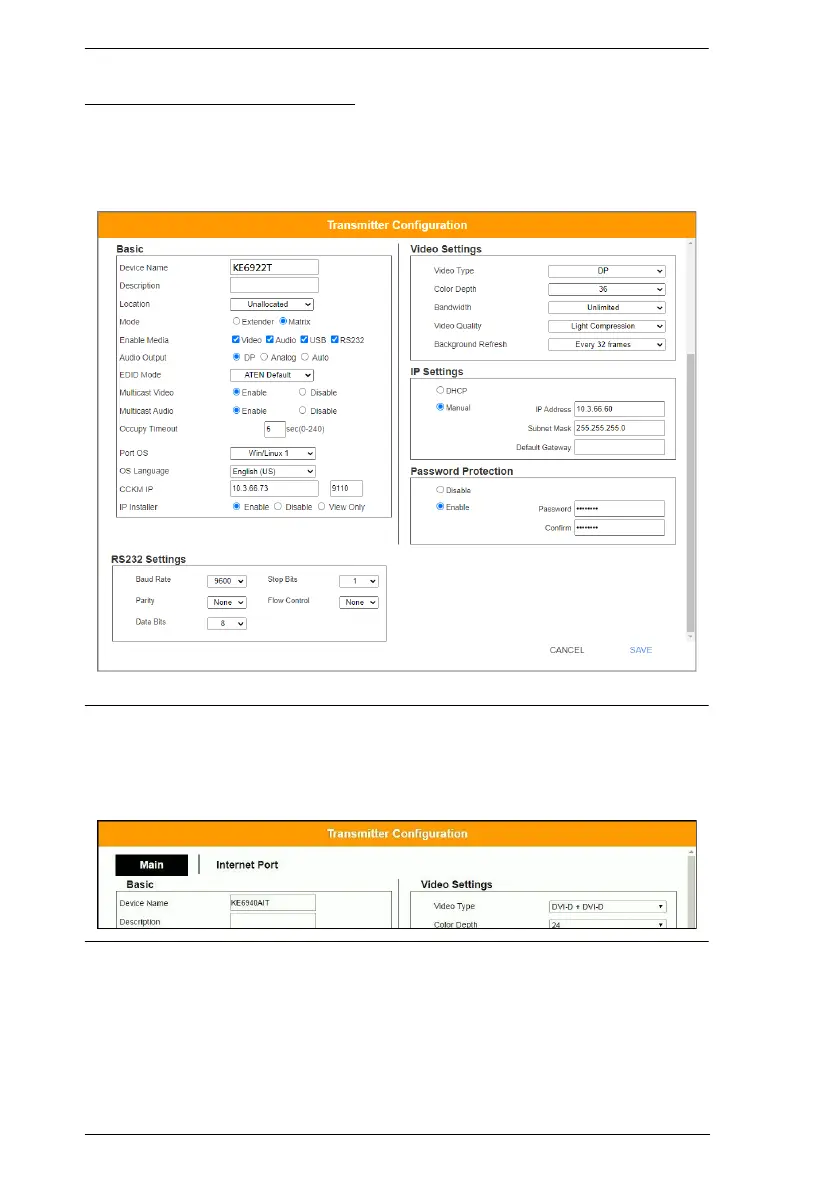Select DP for Audio Output
Viewport: 822px width, 1192px height.
[236, 357]
